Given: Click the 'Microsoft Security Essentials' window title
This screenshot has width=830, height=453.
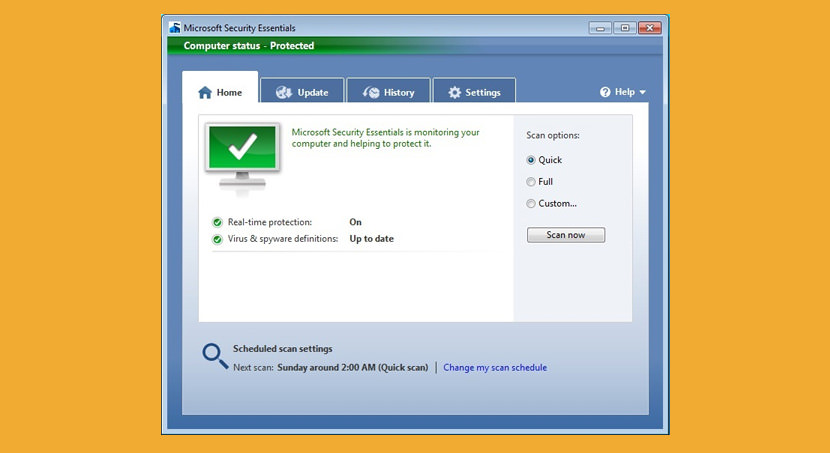Looking at the screenshot, I should (239, 28).
